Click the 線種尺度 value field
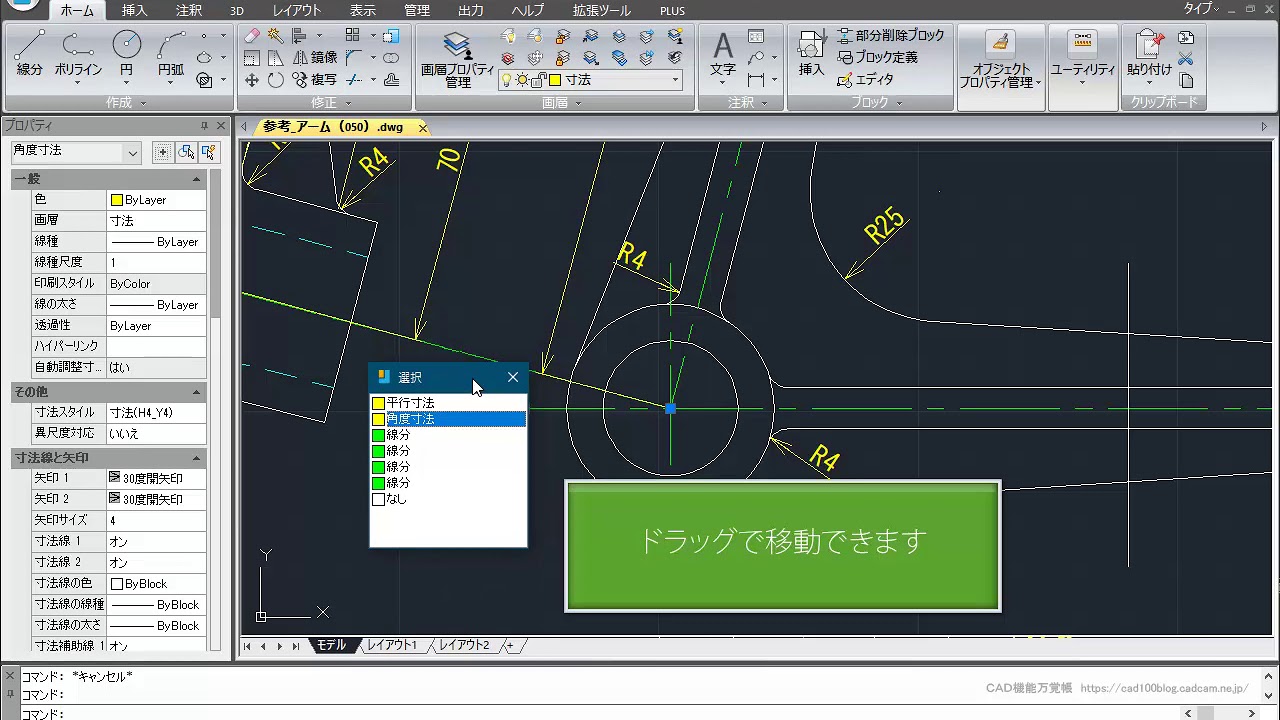The height and width of the screenshot is (720, 1280). pos(156,262)
